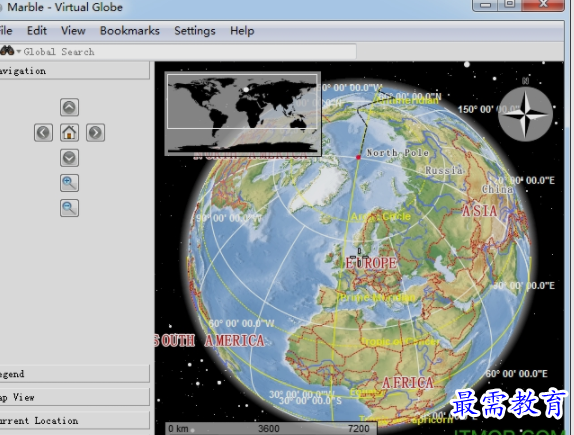Screen dimensions: 574x435
Task: Focus the Global Search input field
Action: 190,52
